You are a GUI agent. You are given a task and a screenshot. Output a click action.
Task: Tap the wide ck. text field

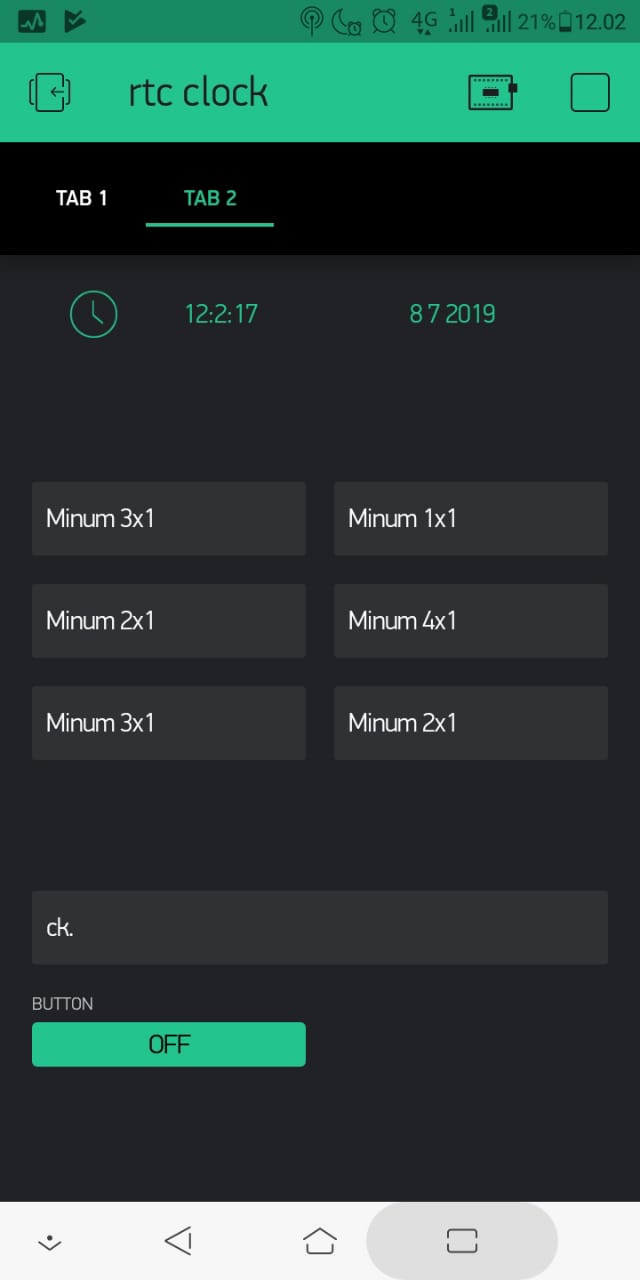320,927
